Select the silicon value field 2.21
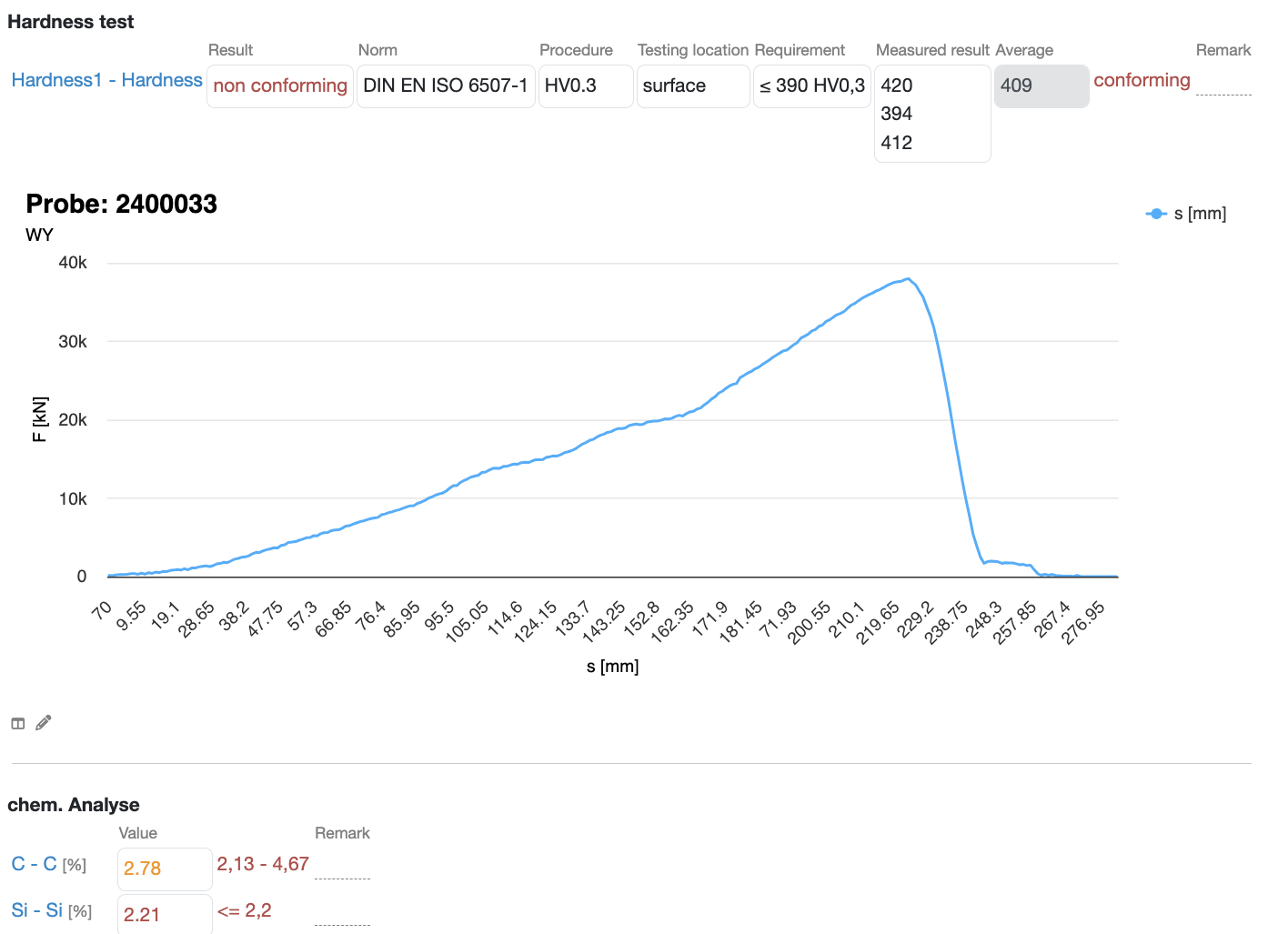This screenshot has width=1288, height=934. 165,914
